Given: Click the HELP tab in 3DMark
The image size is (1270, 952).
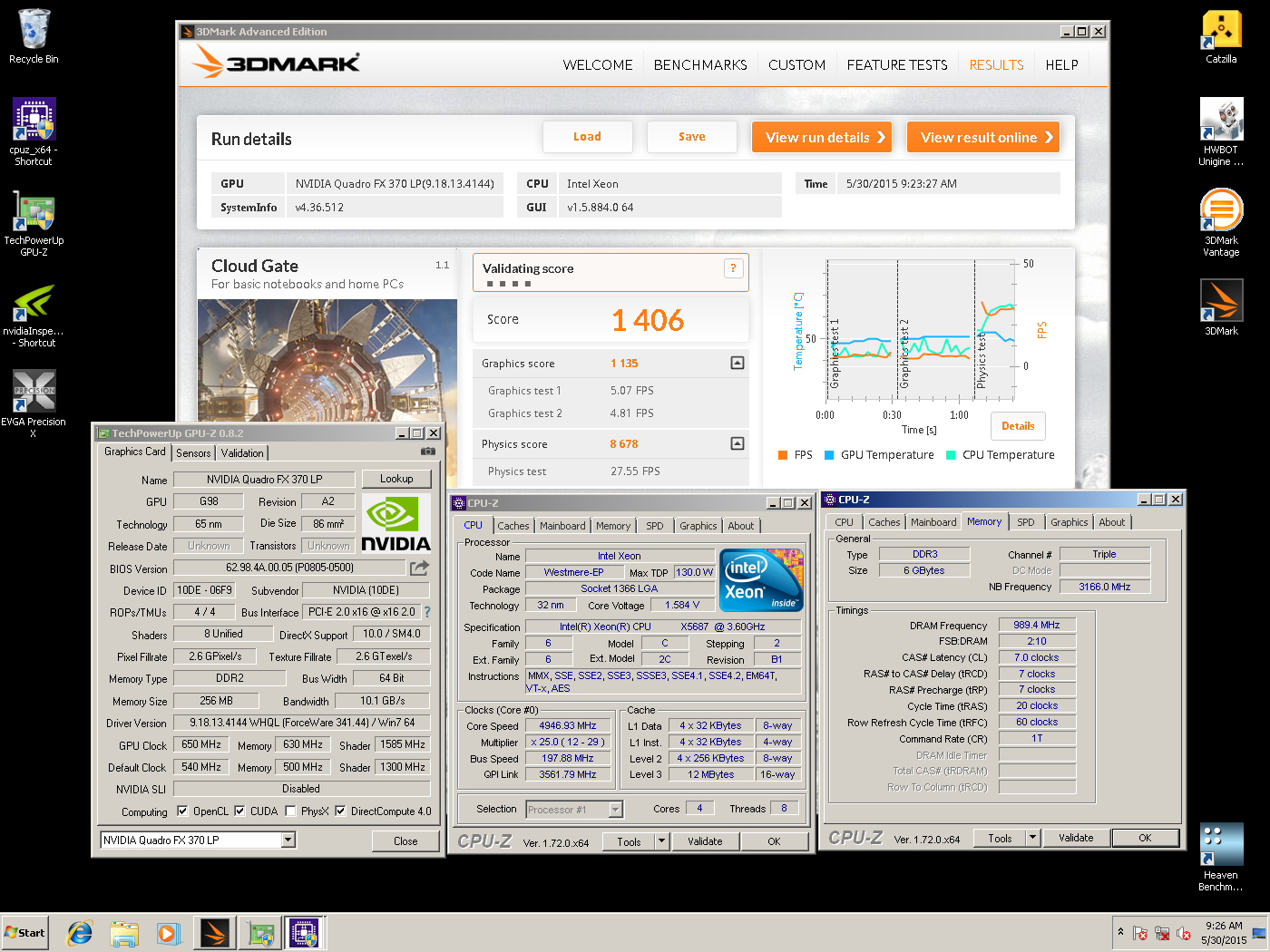Looking at the screenshot, I should pyautogui.click(x=1061, y=65).
